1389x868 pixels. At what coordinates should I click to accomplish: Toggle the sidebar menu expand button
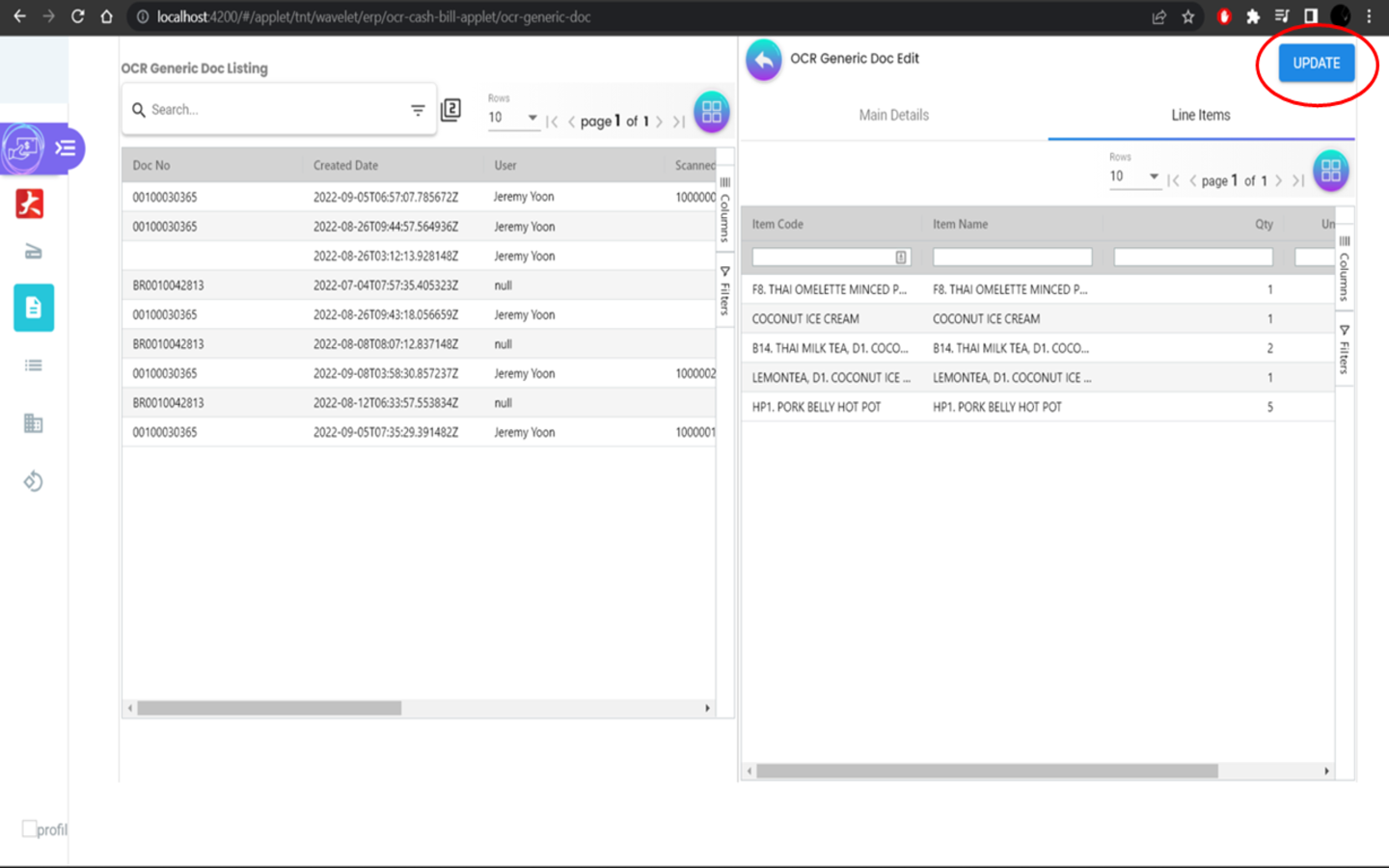coord(66,148)
